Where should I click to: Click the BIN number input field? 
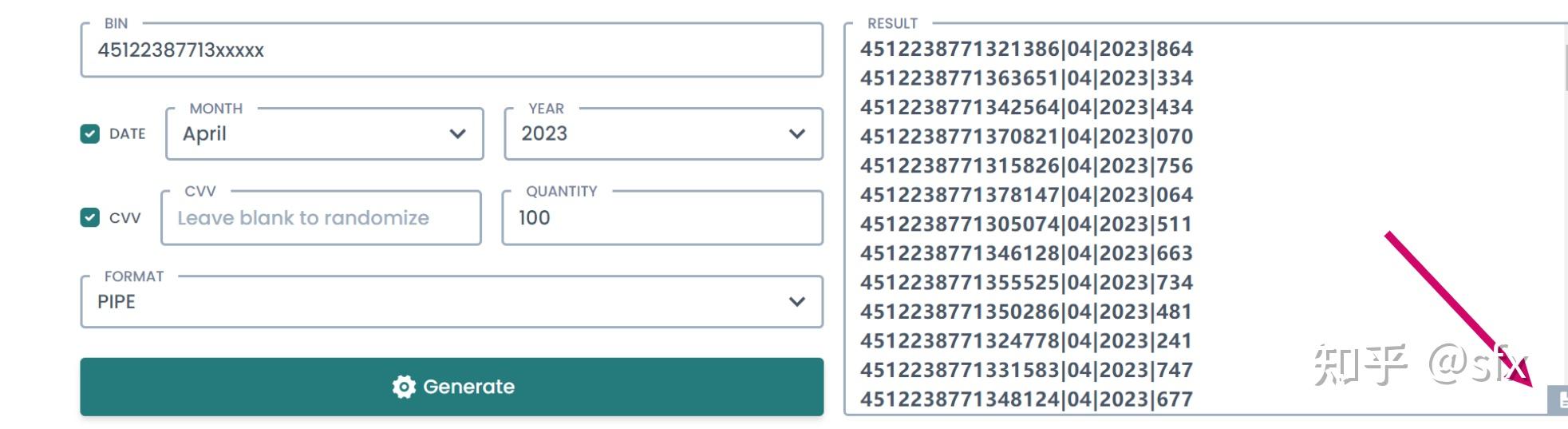451,50
